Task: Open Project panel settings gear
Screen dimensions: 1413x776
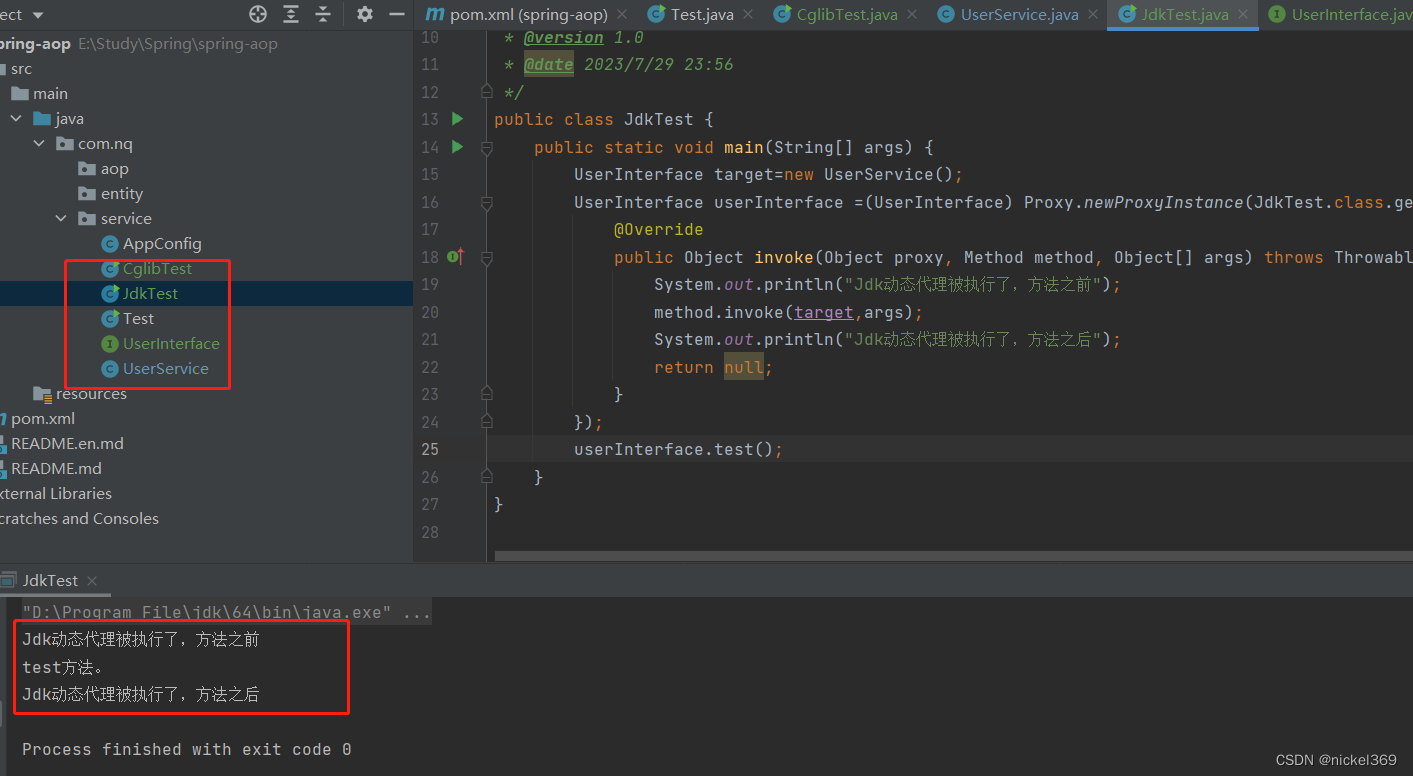Action: 365,14
